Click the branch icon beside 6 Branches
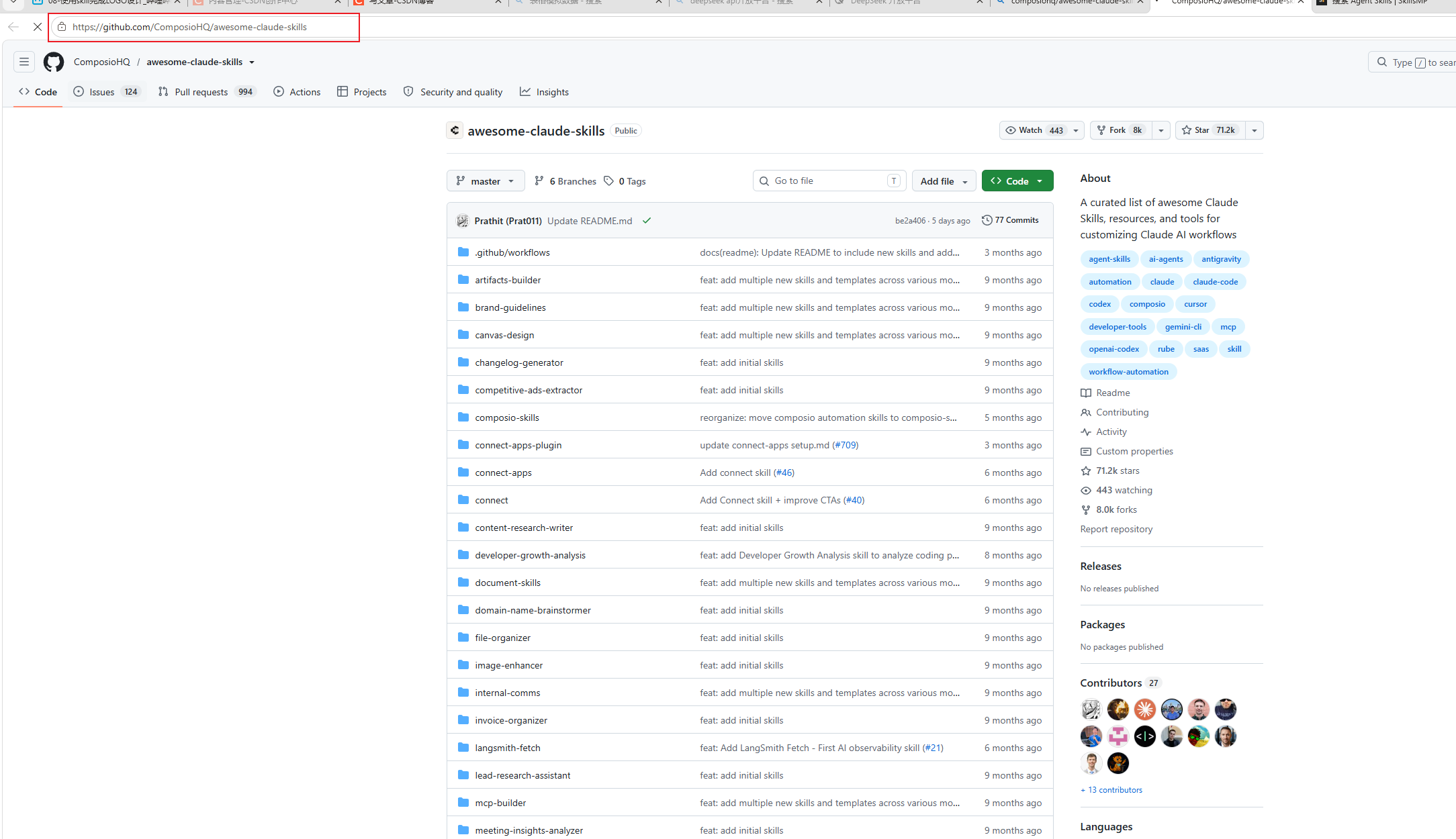Viewport: 1456px width, 839px height. tap(539, 181)
